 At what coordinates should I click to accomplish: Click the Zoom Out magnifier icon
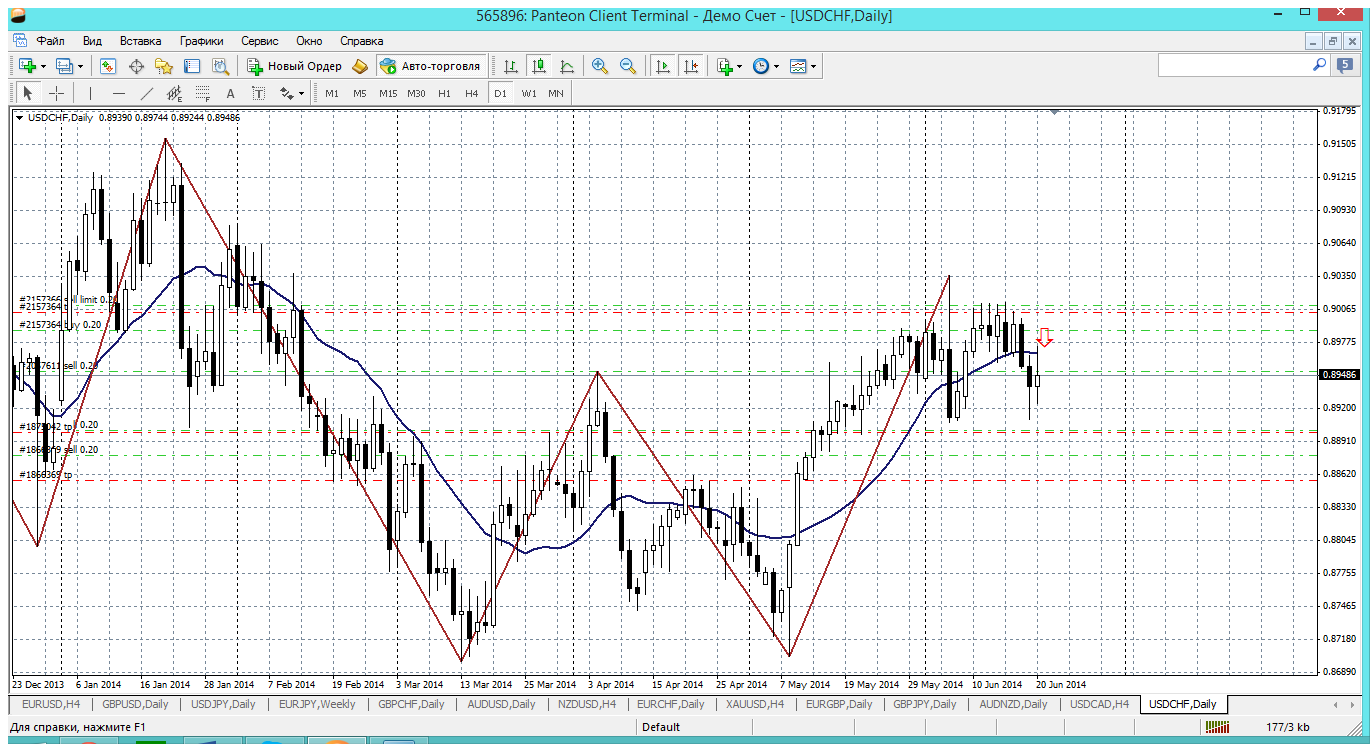pos(628,66)
